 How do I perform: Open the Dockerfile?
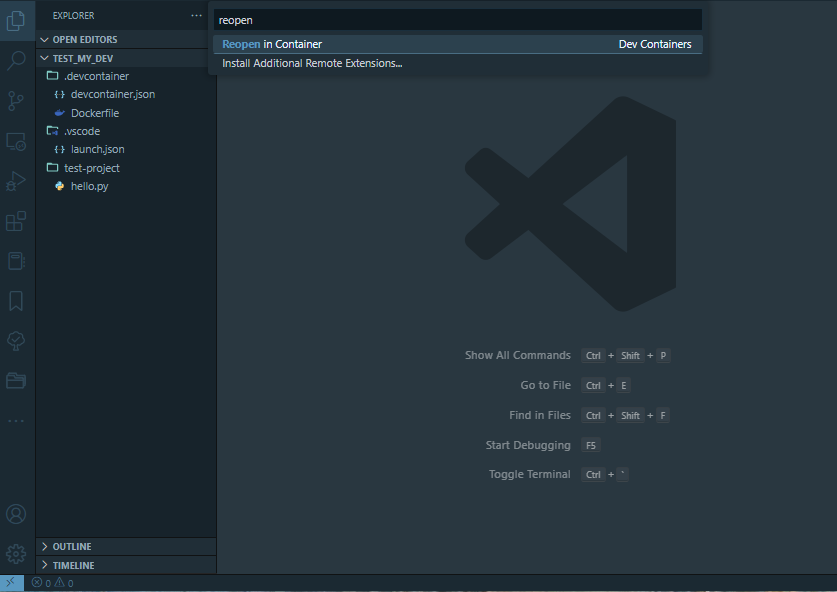pyautogui.click(x=95, y=113)
